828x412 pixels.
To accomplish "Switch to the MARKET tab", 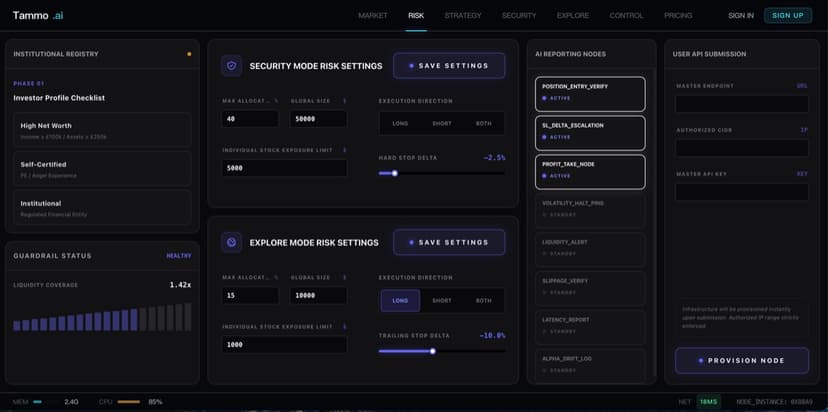I will click(373, 15).
